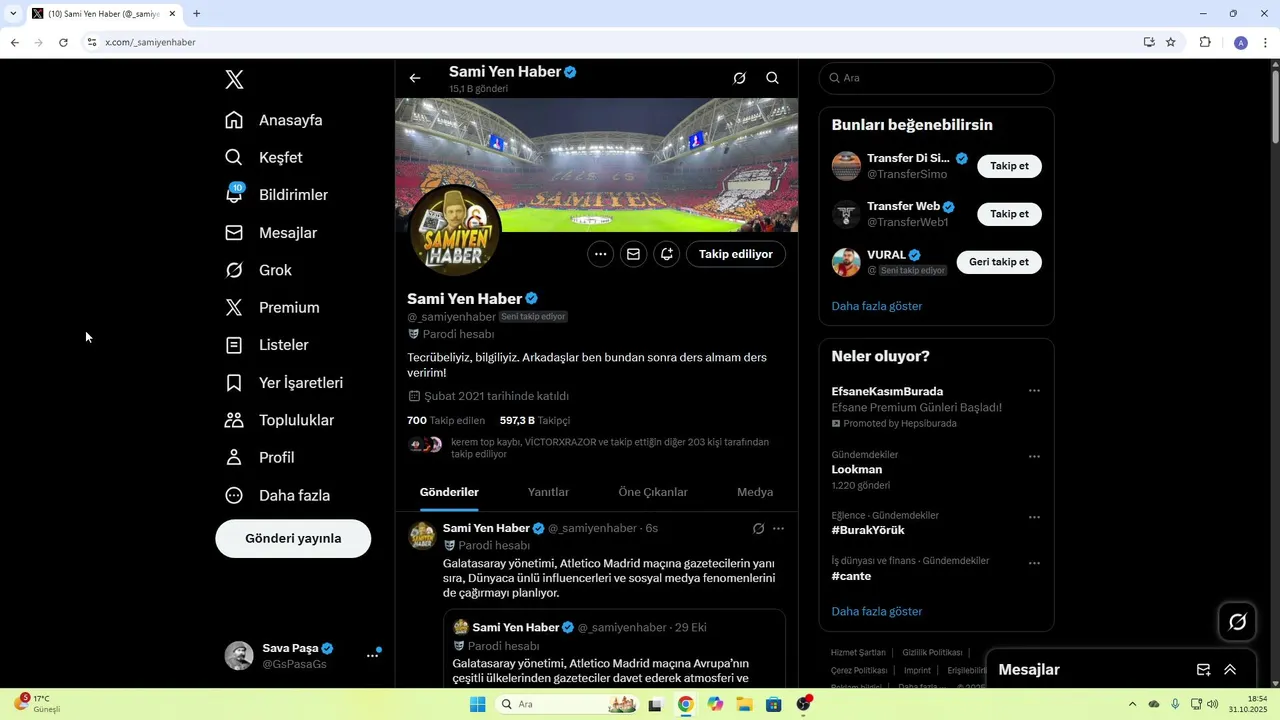Open Premium page

pos(272,308)
